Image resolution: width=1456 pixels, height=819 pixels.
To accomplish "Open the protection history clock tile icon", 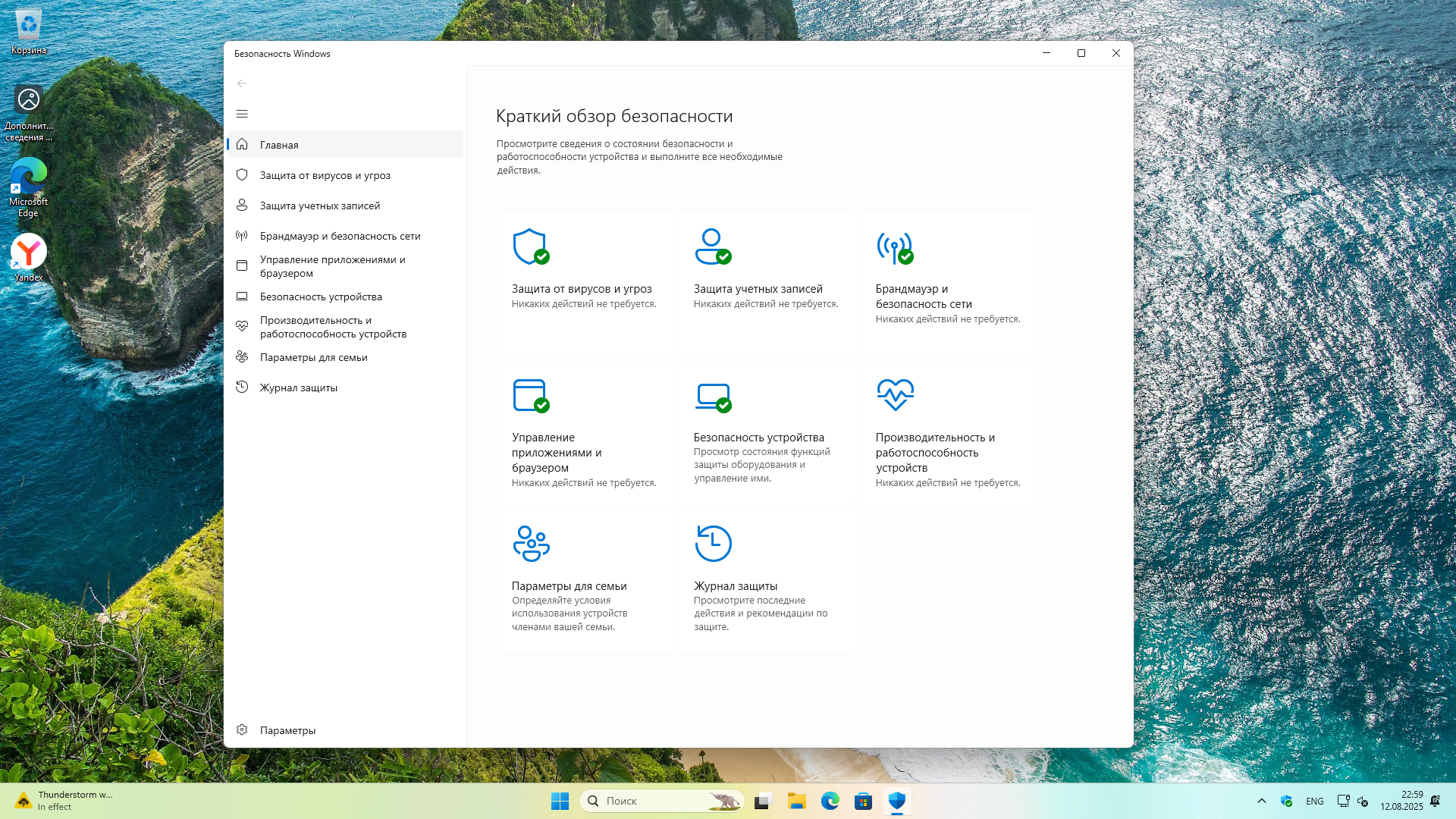I will click(713, 543).
